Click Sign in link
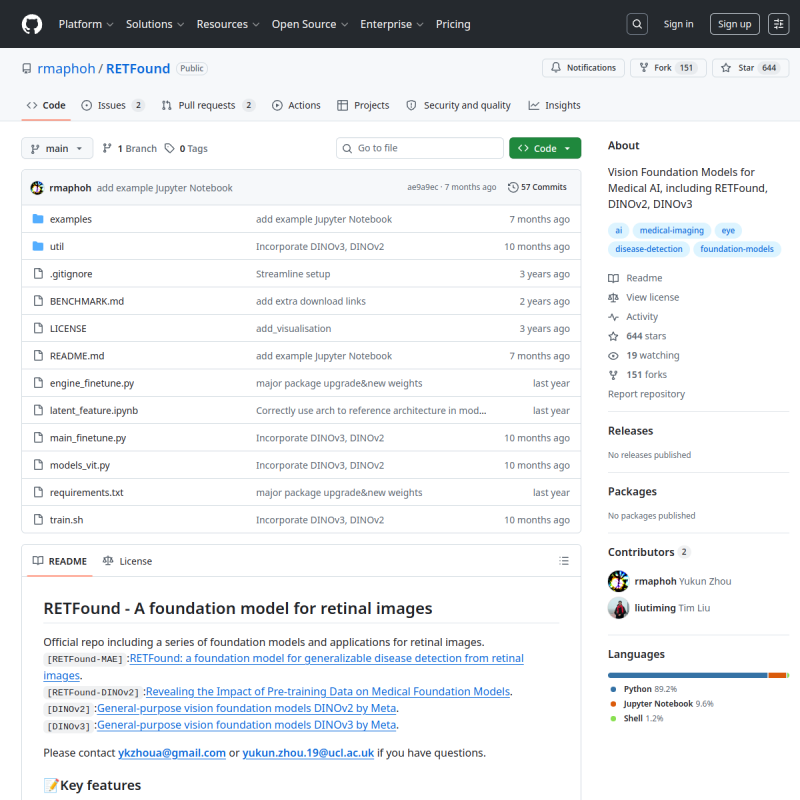Viewport: 800px width, 800px height. click(x=679, y=24)
